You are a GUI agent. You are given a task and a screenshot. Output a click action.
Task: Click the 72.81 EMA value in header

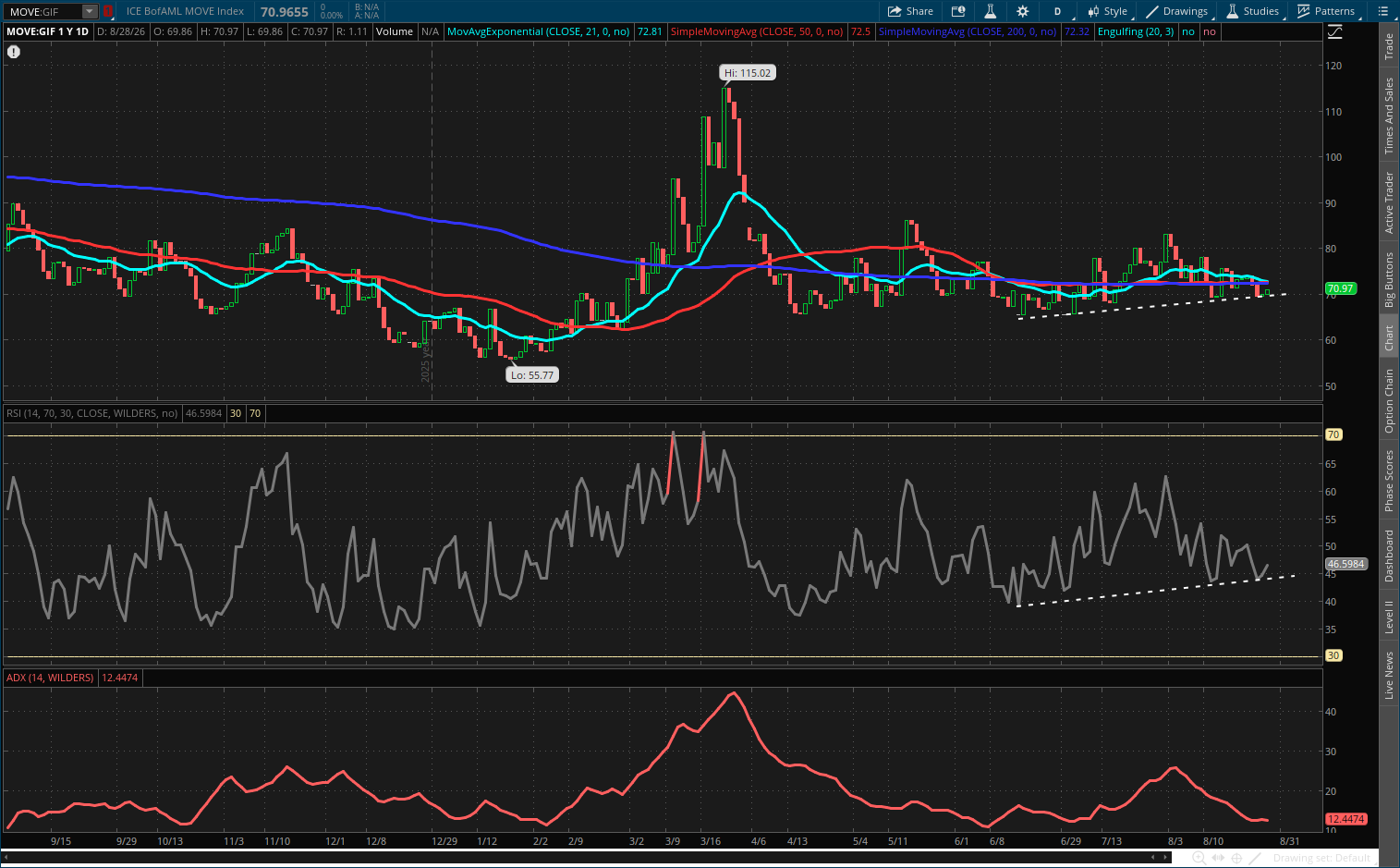coord(650,31)
